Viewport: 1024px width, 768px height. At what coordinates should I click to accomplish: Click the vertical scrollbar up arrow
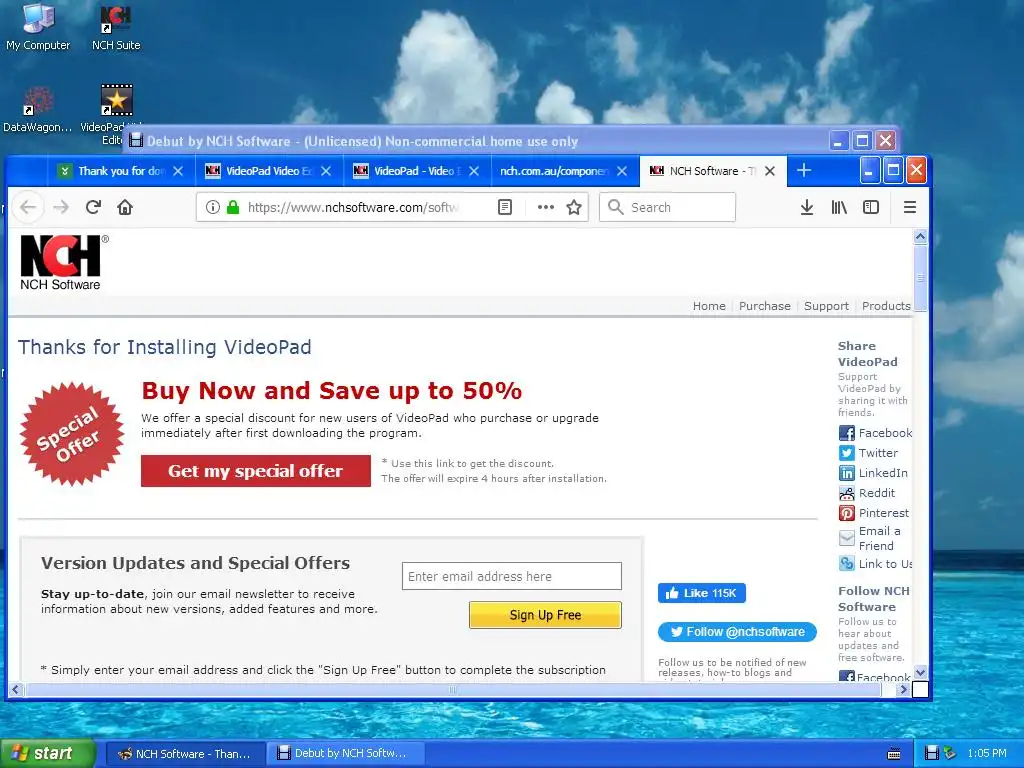point(920,237)
